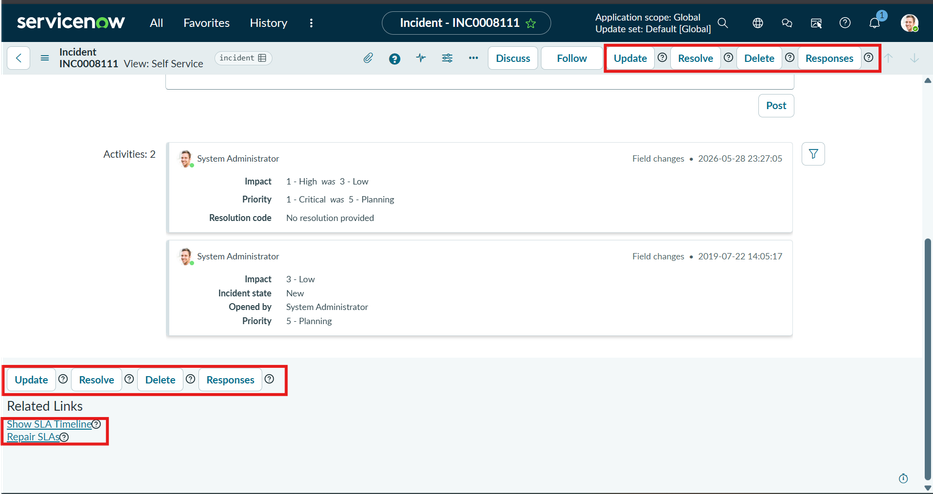Open the All menu
Image resolution: width=933 pixels, height=494 pixels.
click(156, 23)
